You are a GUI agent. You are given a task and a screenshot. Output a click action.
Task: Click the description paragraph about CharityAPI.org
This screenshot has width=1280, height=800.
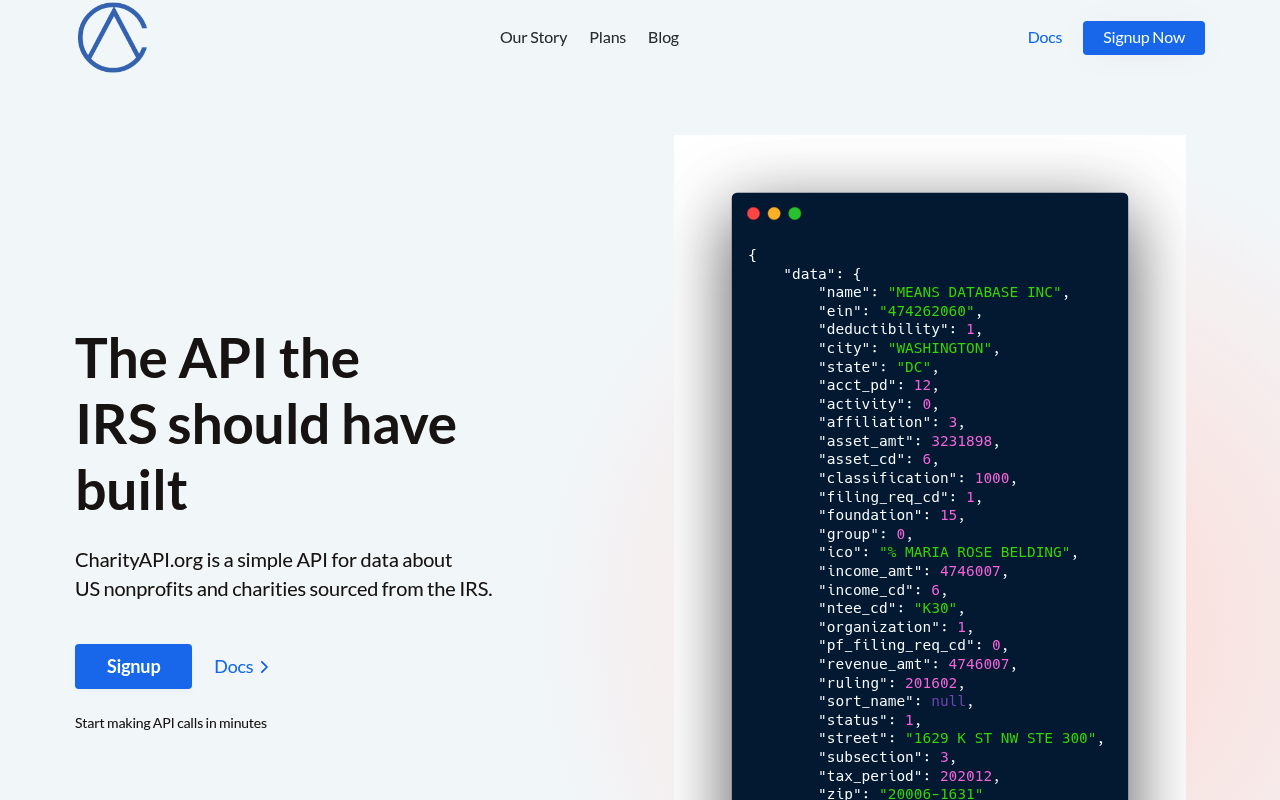click(x=284, y=574)
